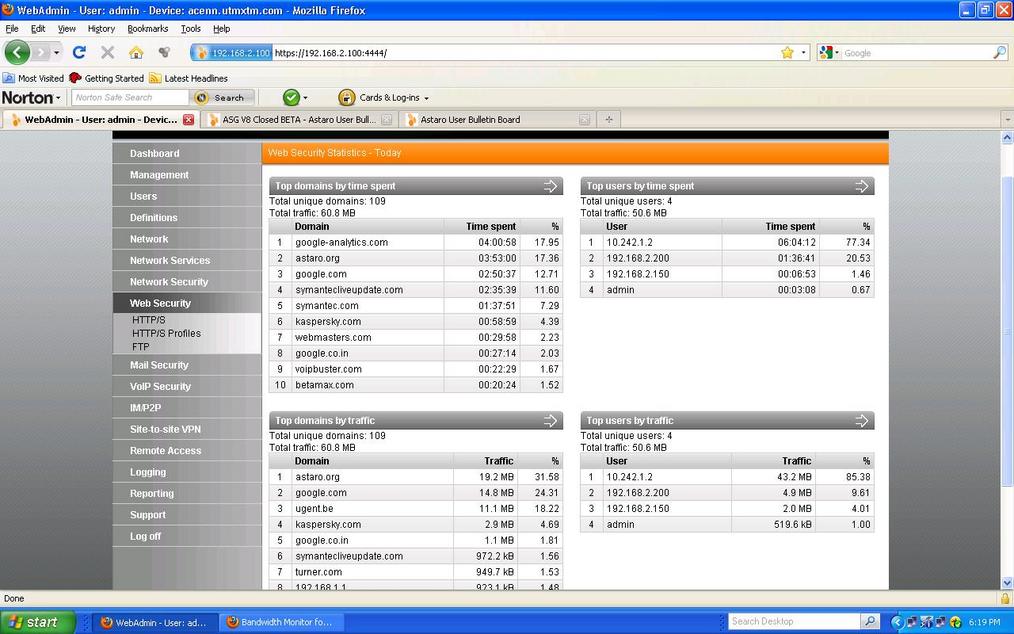The width and height of the screenshot is (1014, 634).
Task: Open the Norton green checkmark status dropdown
Action: pos(294,97)
